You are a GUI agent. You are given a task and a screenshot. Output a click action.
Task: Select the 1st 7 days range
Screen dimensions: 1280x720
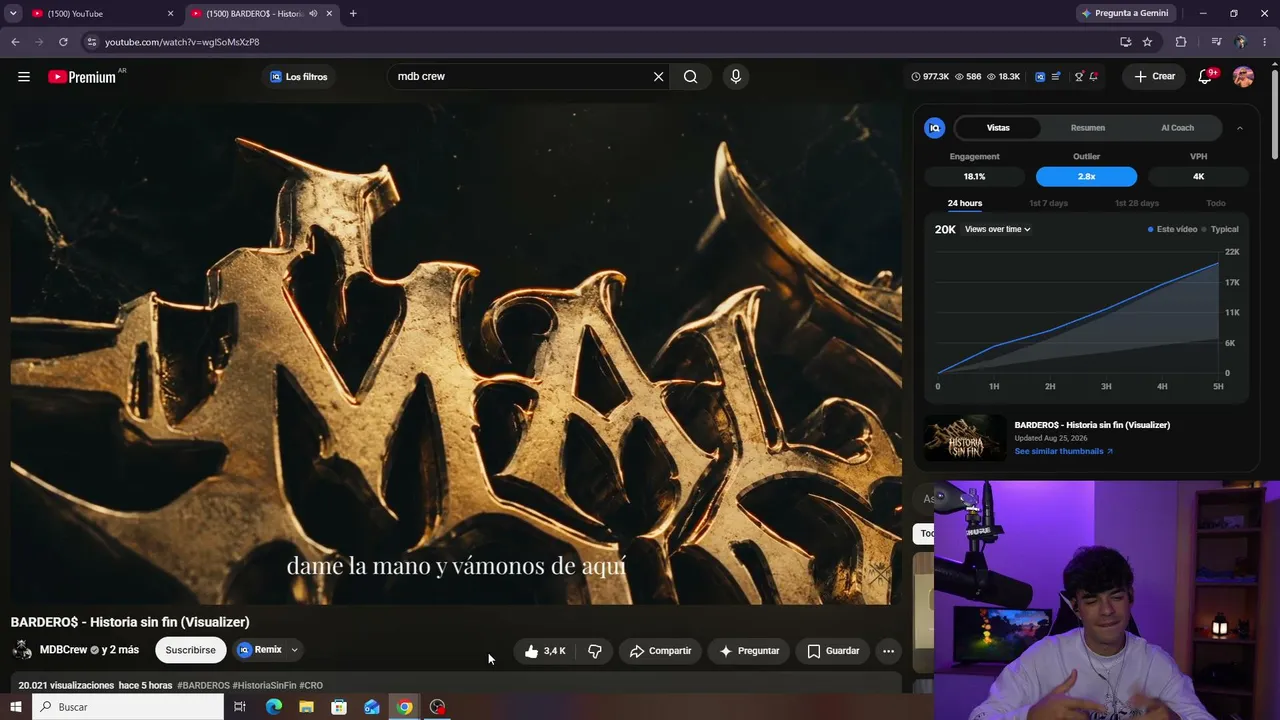pyautogui.click(x=1048, y=203)
